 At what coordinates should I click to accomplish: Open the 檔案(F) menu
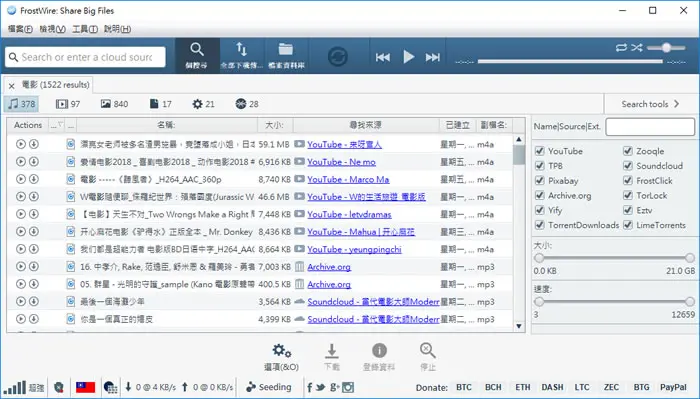pyautogui.click(x=20, y=29)
